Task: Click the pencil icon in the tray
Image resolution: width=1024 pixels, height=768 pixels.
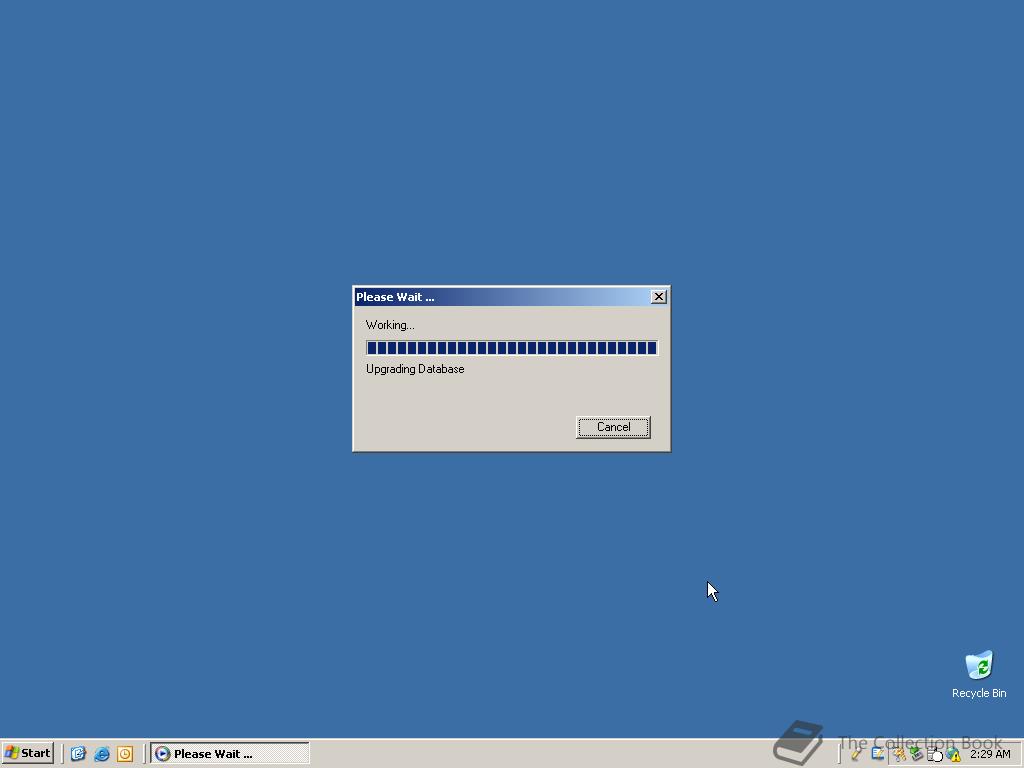Action: tap(856, 754)
